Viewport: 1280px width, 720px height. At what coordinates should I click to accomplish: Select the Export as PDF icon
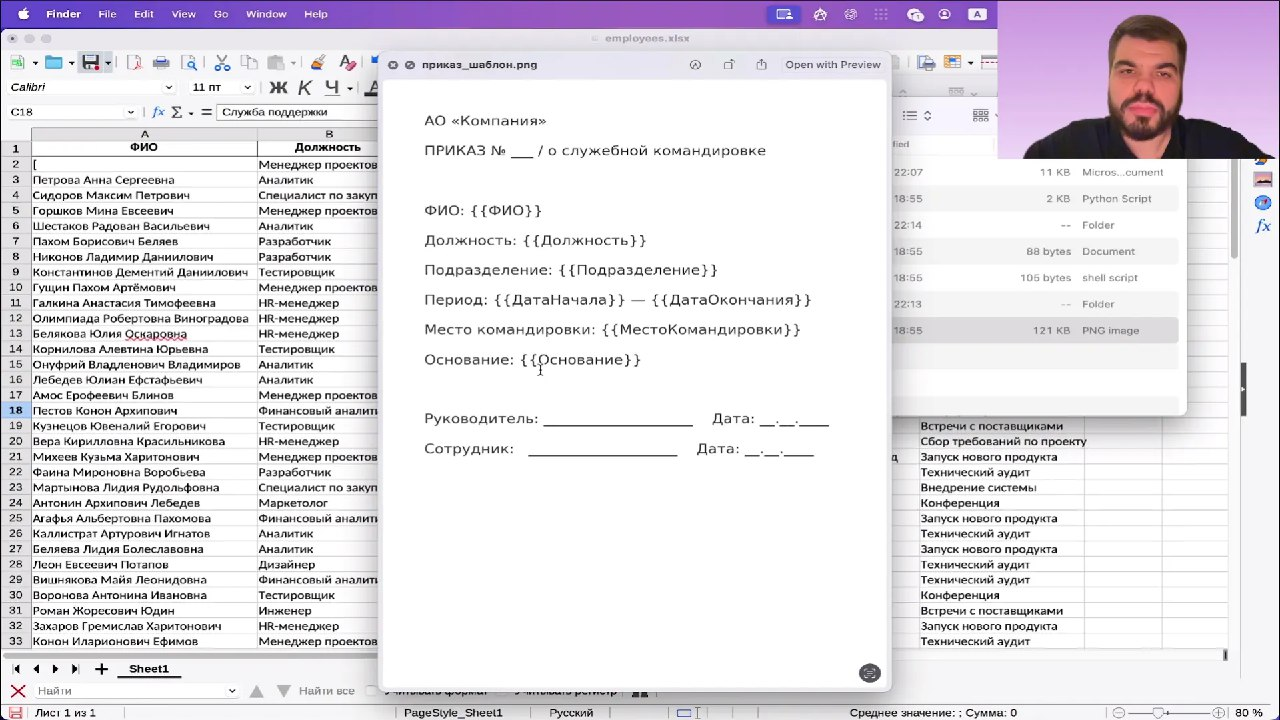point(135,62)
